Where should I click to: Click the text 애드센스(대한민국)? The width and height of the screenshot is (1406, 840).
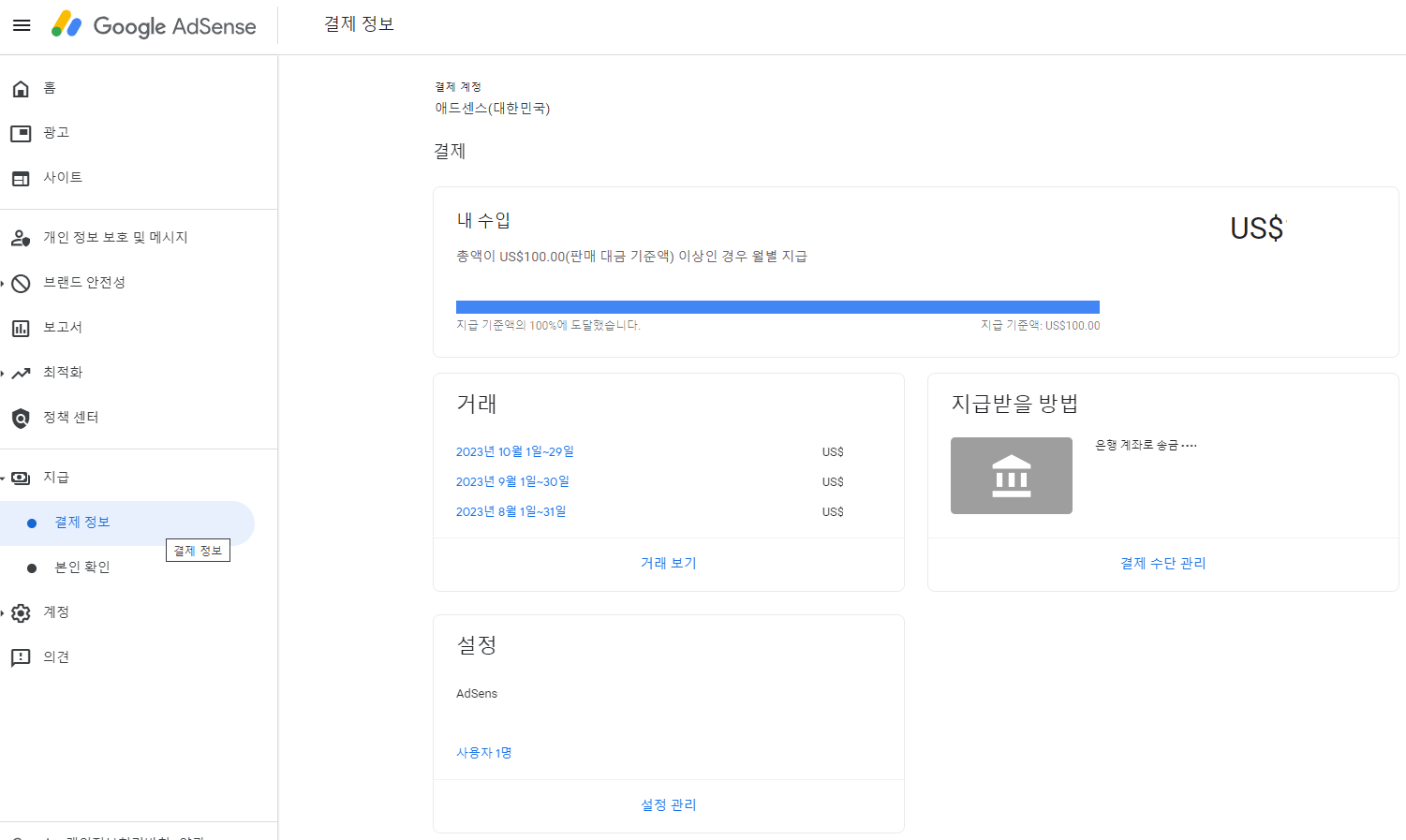click(x=493, y=109)
